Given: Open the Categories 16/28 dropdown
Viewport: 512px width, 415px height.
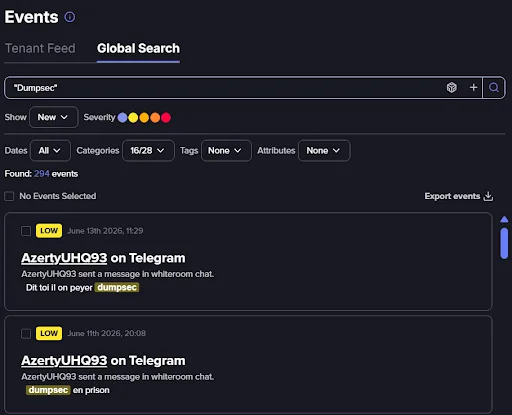Looking at the screenshot, I should (x=148, y=151).
